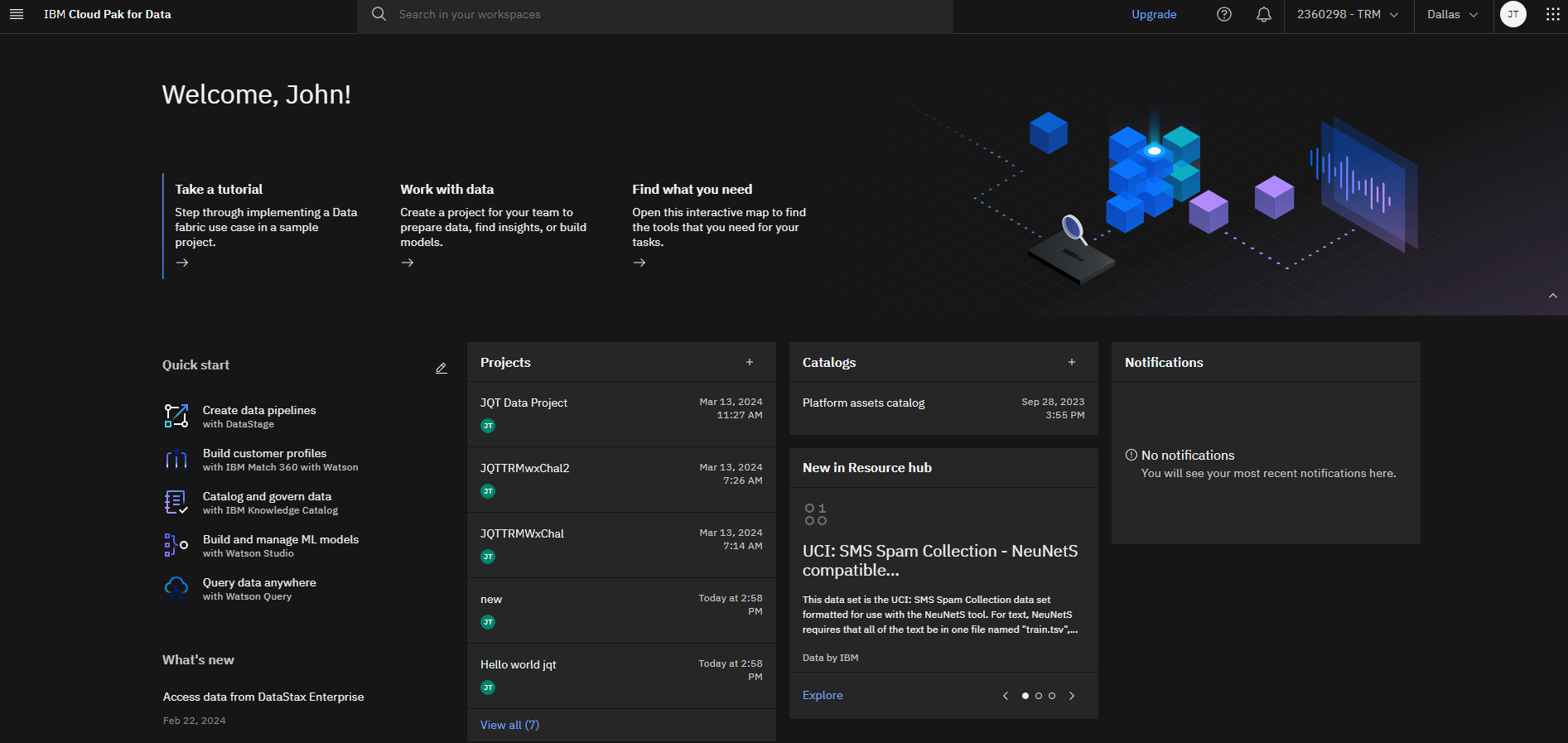This screenshot has width=1568, height=743.
Task: Open the app switcher grid icon
Action: (1552, 14)
